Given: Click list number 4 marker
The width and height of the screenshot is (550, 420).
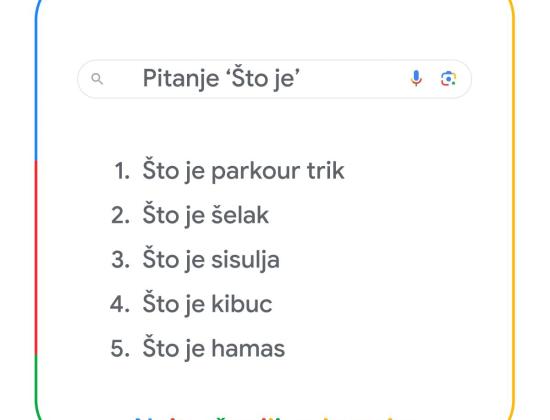Looking at the screenshot, I should coord(120,304).
